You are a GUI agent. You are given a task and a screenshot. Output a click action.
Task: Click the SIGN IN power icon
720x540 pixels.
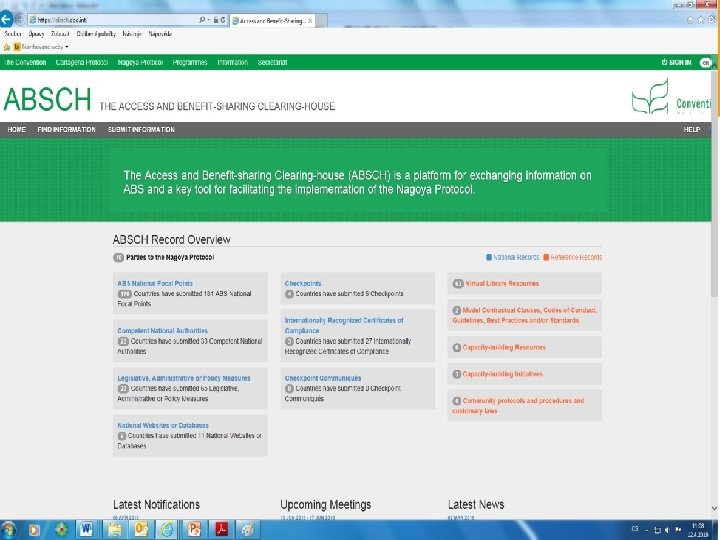coord(664,62)
